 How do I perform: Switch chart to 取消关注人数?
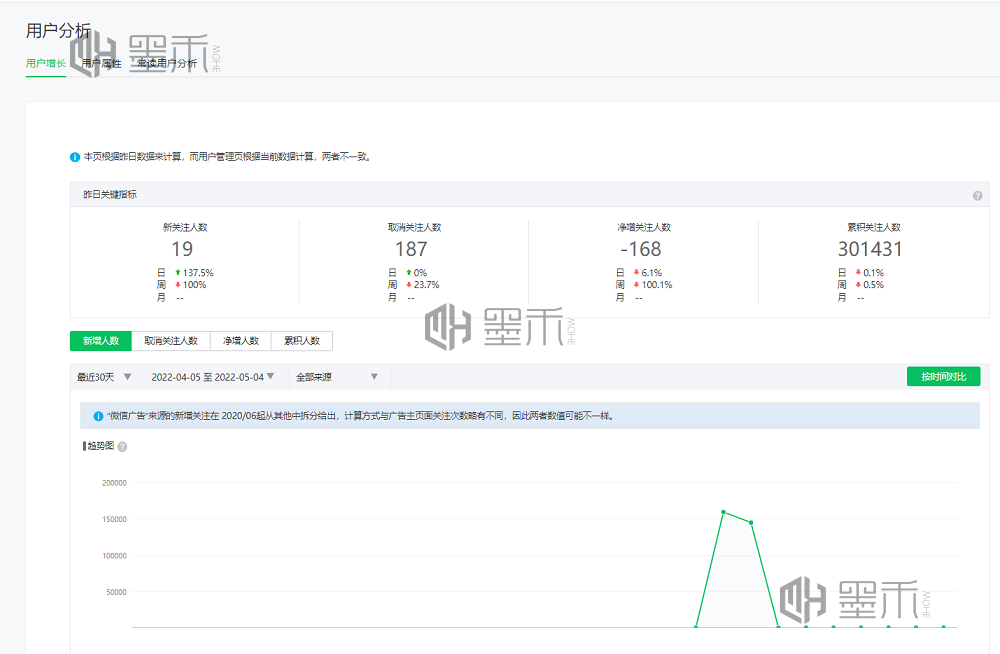[171, 341]
